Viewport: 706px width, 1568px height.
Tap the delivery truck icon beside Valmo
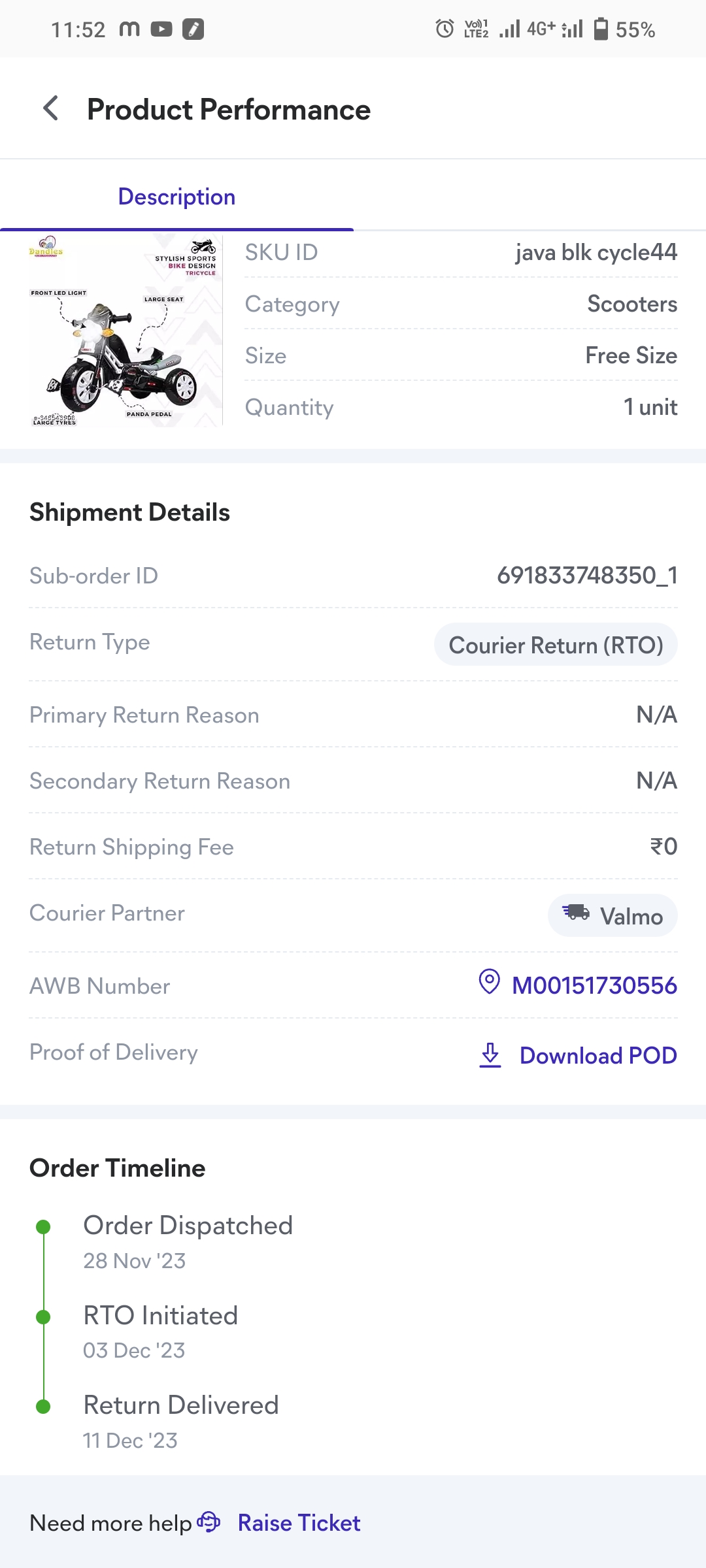click(576, 912)
